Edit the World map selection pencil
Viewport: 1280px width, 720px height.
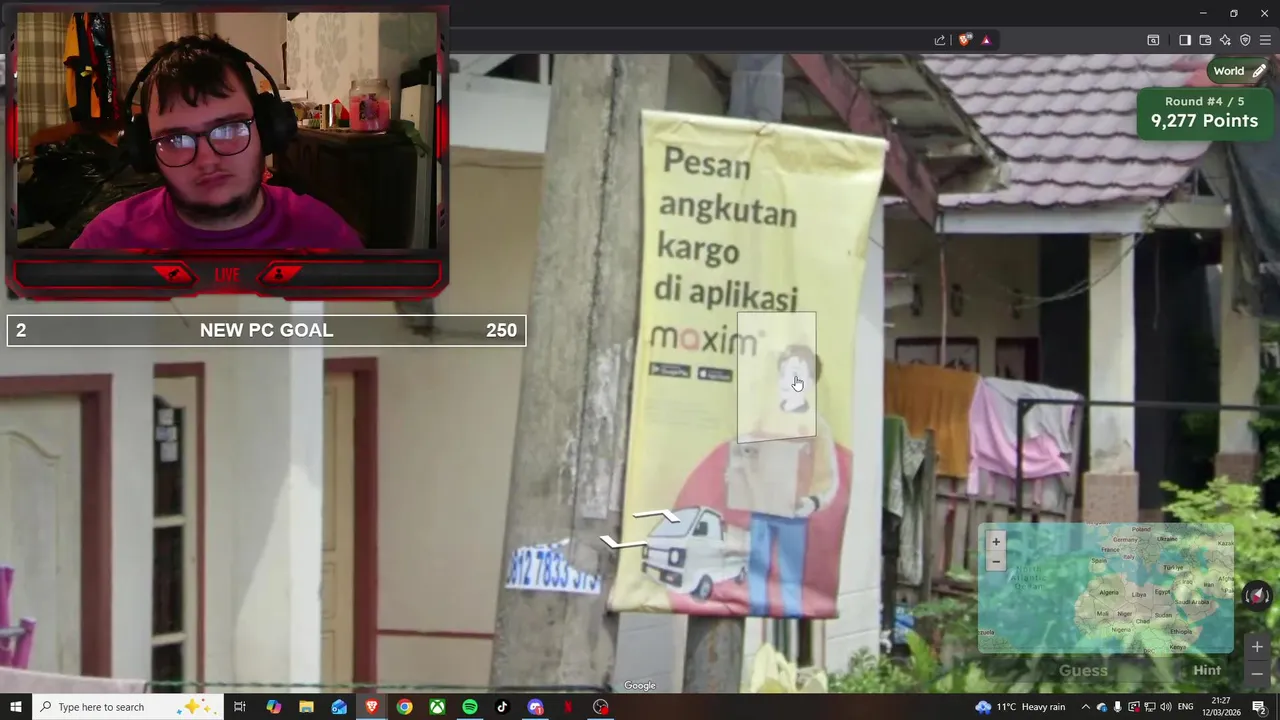coord(1259,71)
